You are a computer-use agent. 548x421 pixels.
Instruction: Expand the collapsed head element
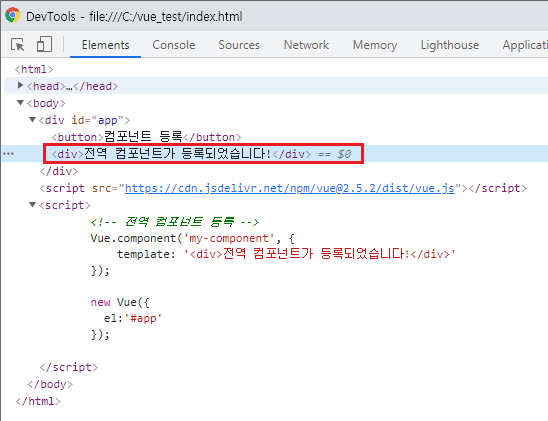(20, 85)
